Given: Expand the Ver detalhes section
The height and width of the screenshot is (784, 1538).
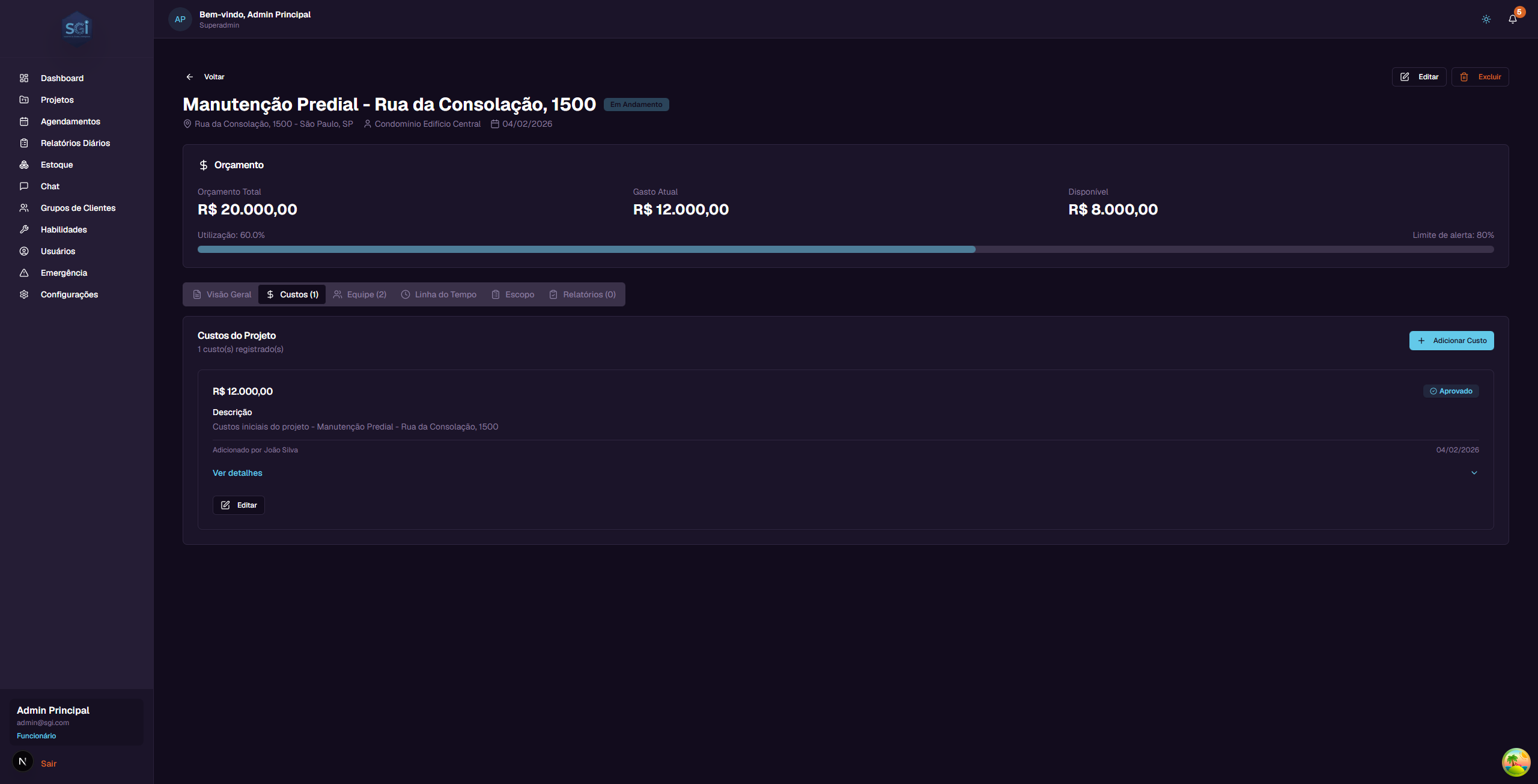Looking at the screenshot, I should click(237, 473).
